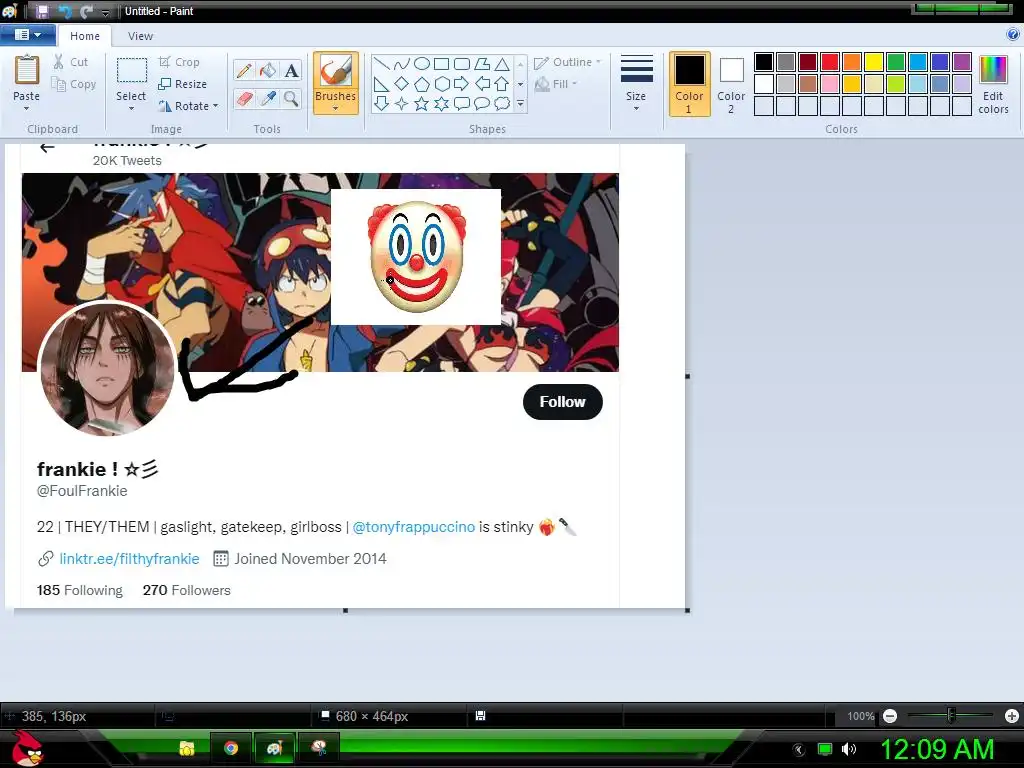Choose the Rectangle shape
The width and height of the screenshot is (1024, 768).
[441, 63]
